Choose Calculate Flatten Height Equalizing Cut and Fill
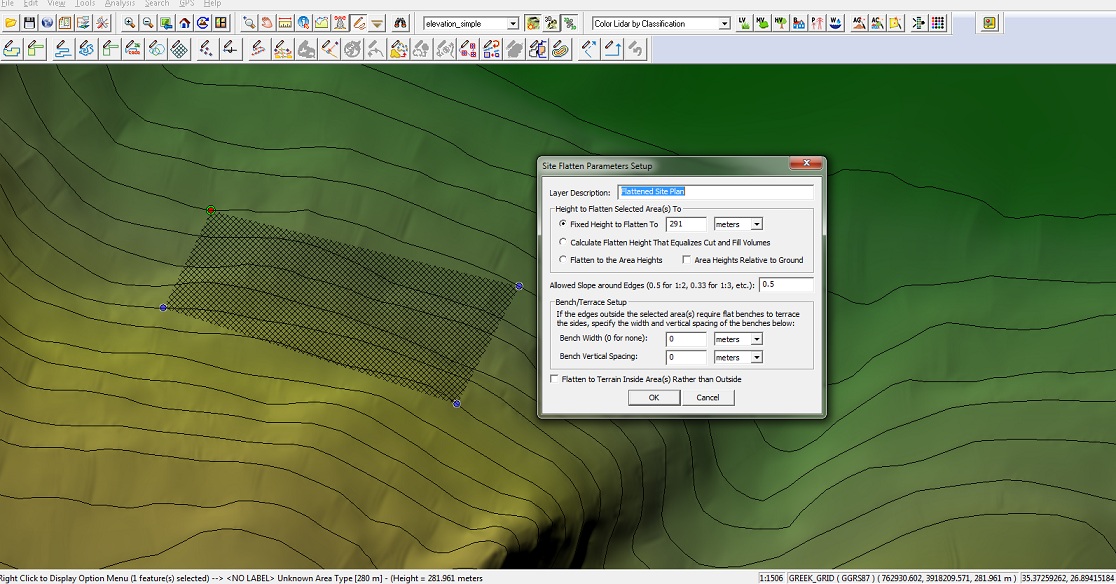The height and width of the screenshot is (584, 1116). [563, 242]
